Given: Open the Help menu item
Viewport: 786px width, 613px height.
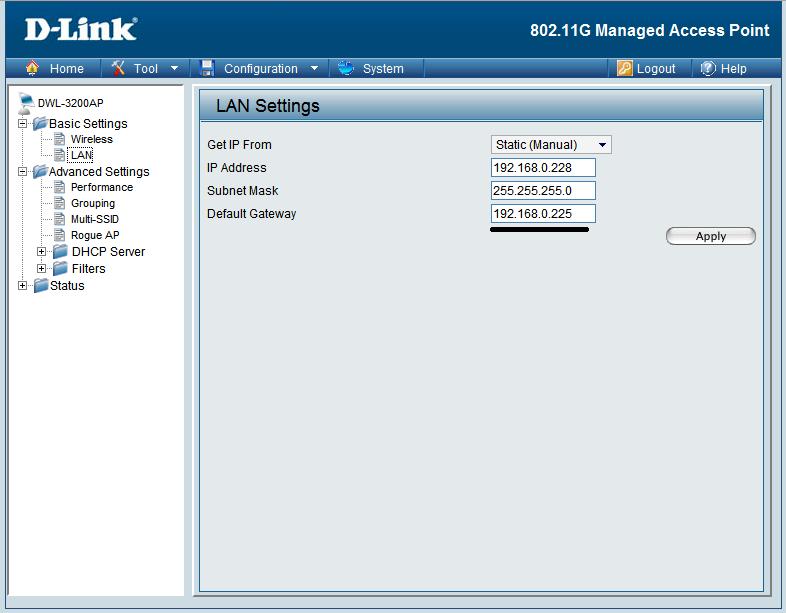Looking at the screenshot, I should coord(733,69).
